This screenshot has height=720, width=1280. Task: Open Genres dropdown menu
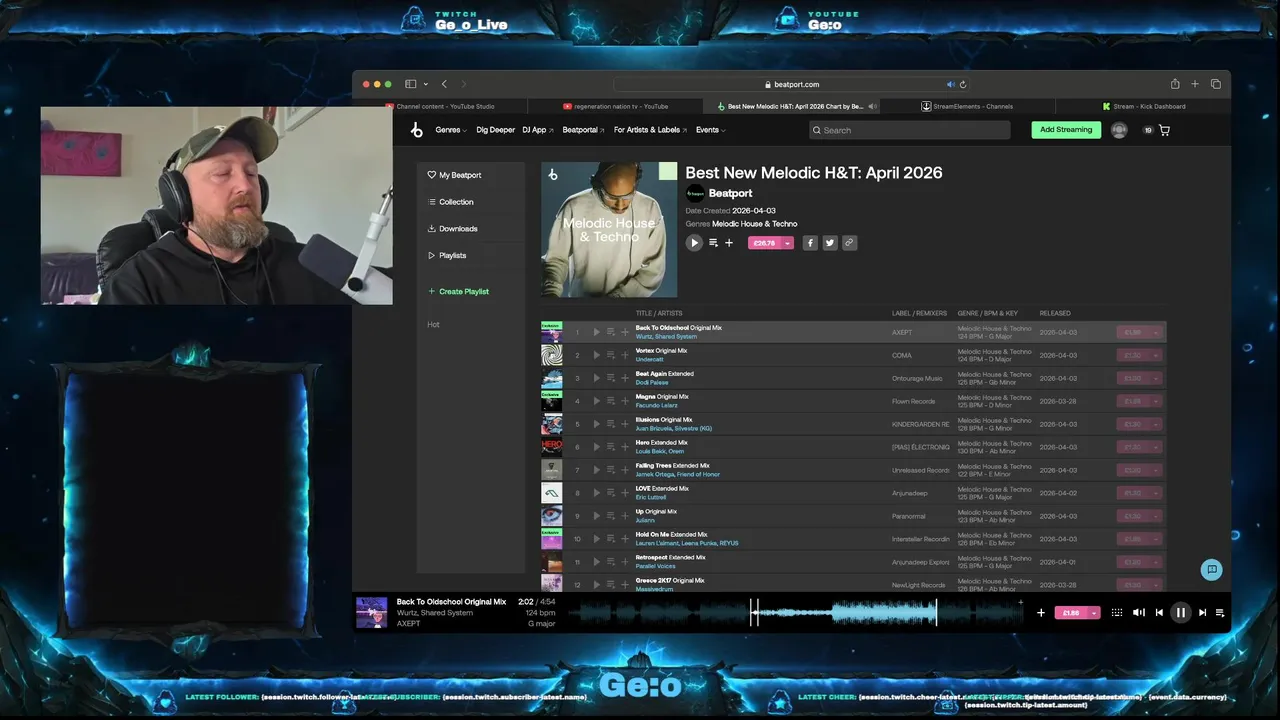point(450,130)
